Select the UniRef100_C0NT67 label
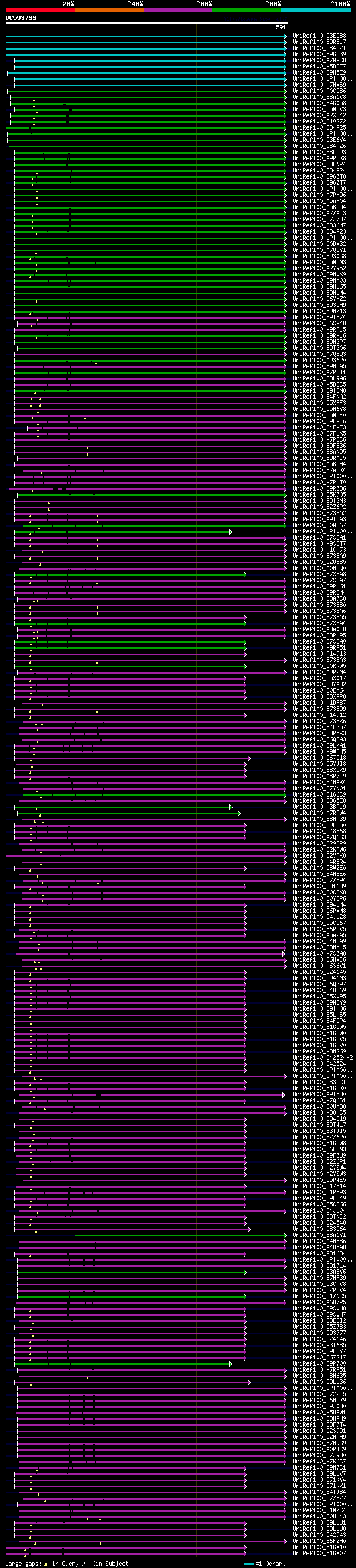Viewport: 356px width, 1568px height. tap(319, 525)
